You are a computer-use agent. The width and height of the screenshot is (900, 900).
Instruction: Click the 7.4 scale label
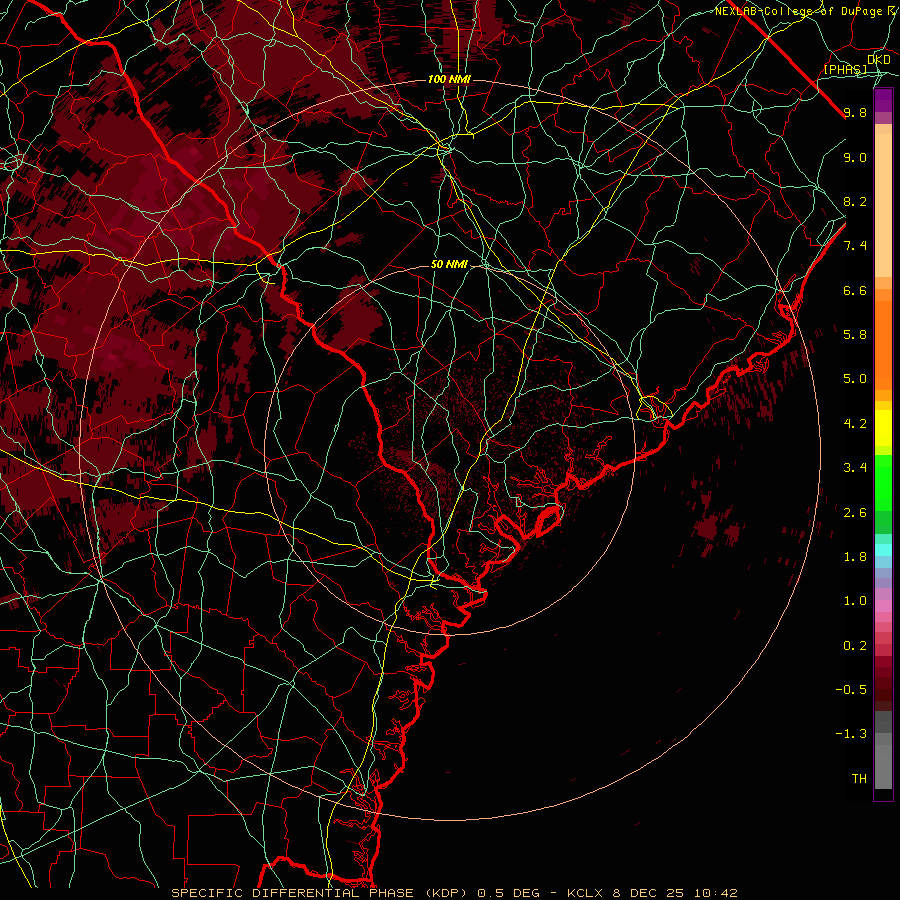pyautogui.click(x=855, y=246)
